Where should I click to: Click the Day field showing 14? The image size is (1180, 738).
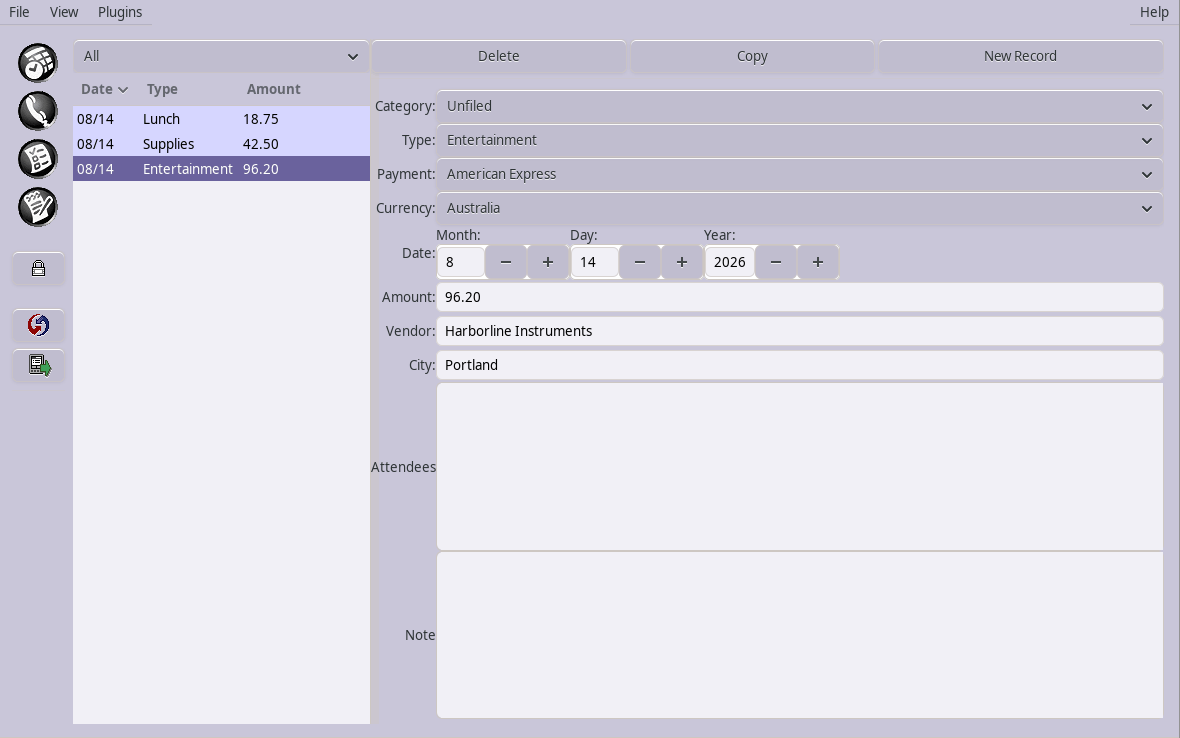coord(595,262)
